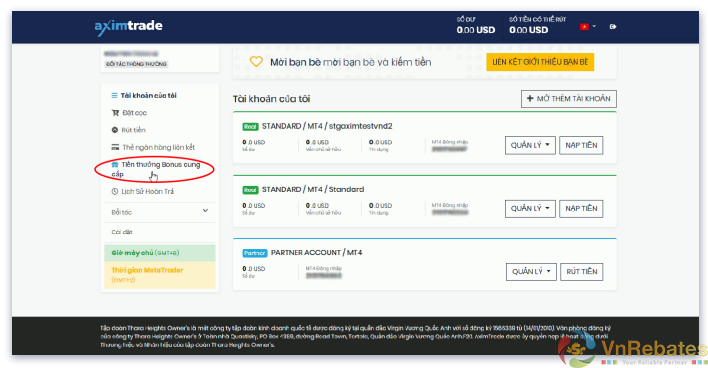Open QUẢN LÝ dropdown for stgaximtestvnd2 account
This screenshot has width=708, height=368.
[x=530, y=145]
